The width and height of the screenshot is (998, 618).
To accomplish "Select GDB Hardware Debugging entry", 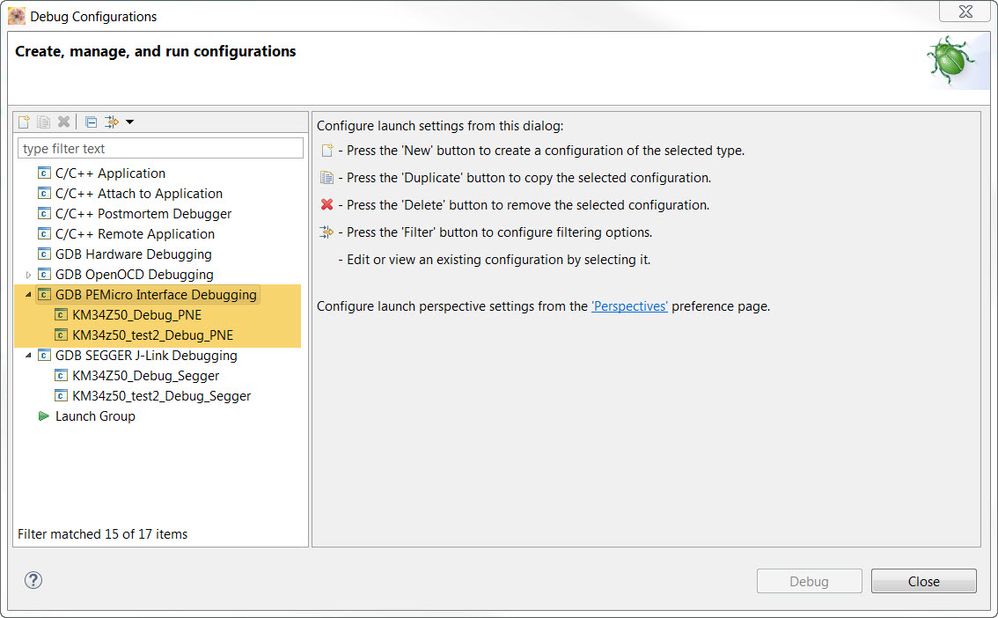I will point(133,254).
